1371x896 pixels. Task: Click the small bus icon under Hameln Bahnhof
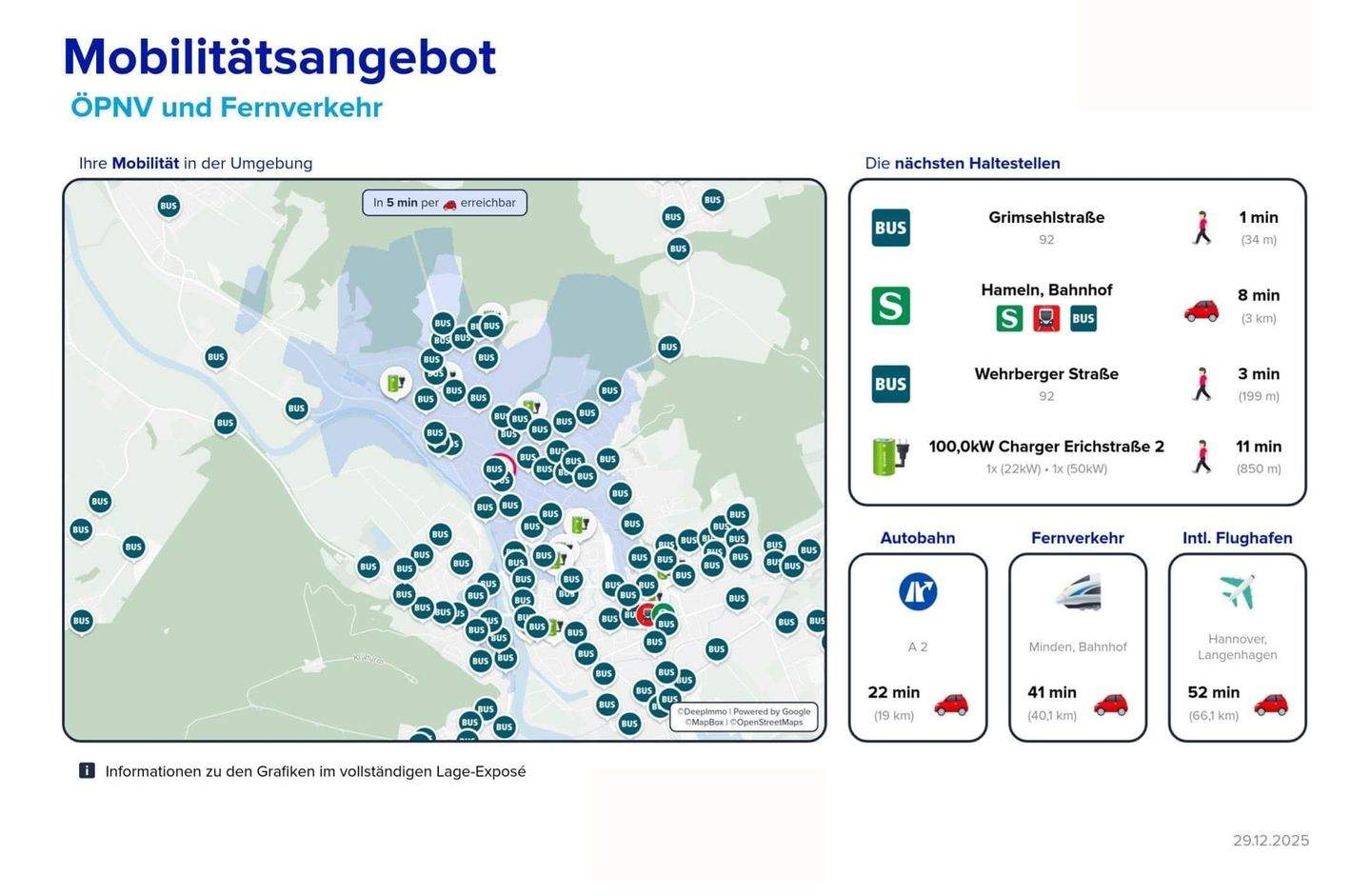(1083, 318)
